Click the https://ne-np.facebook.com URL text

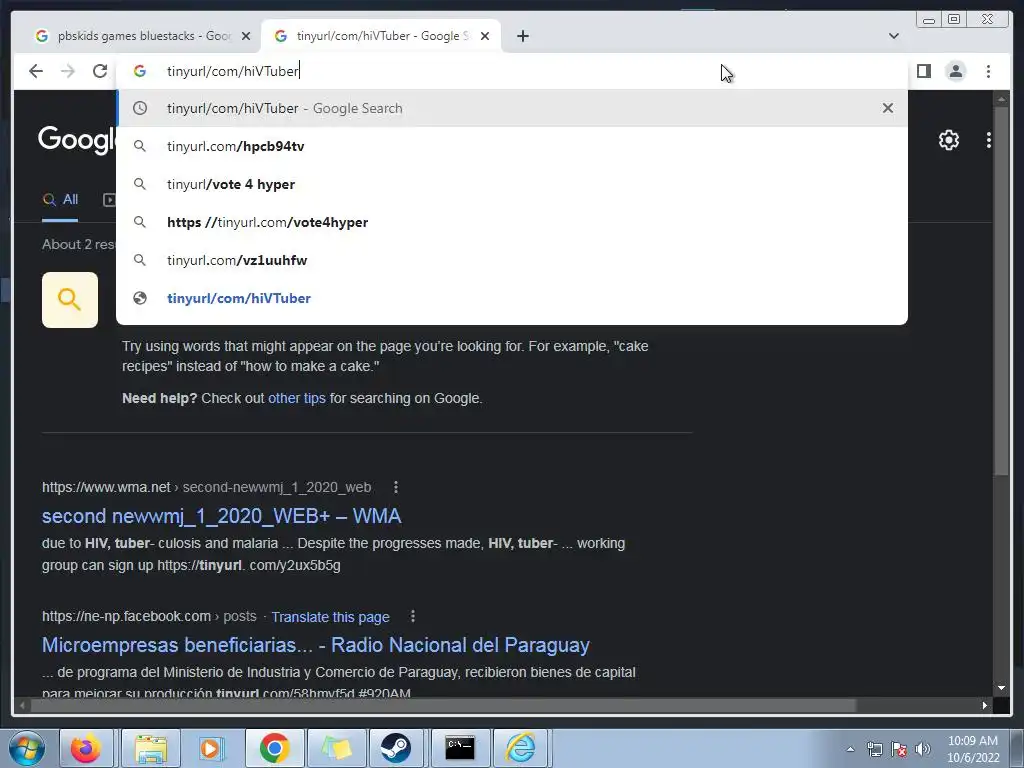[126, 616]
